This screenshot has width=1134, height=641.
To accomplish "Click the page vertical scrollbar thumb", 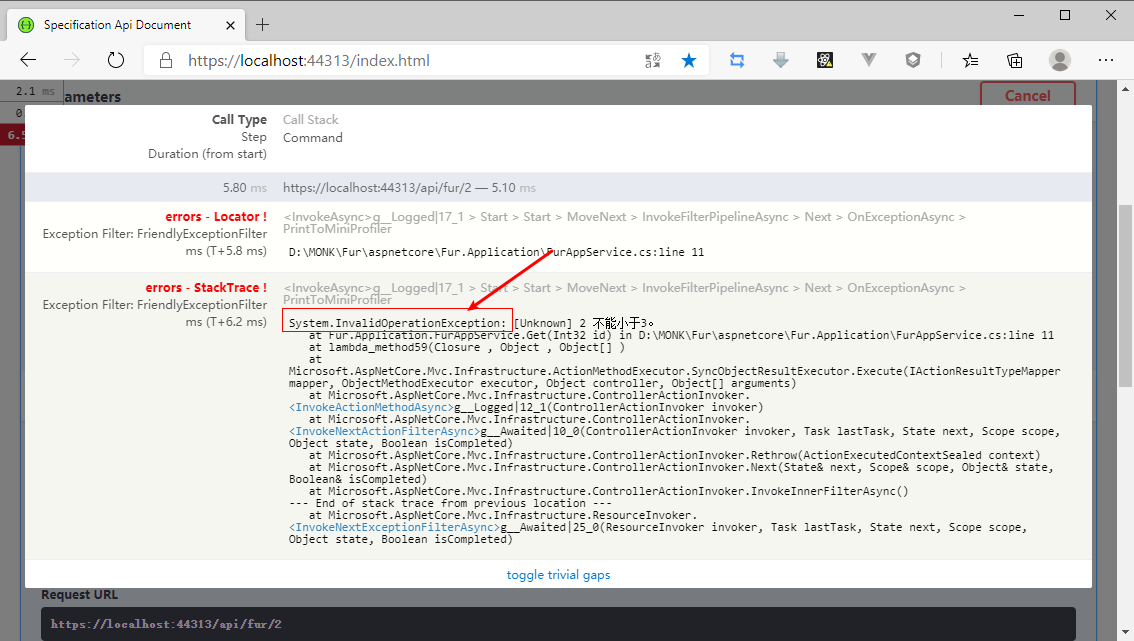I will 1124,295.
